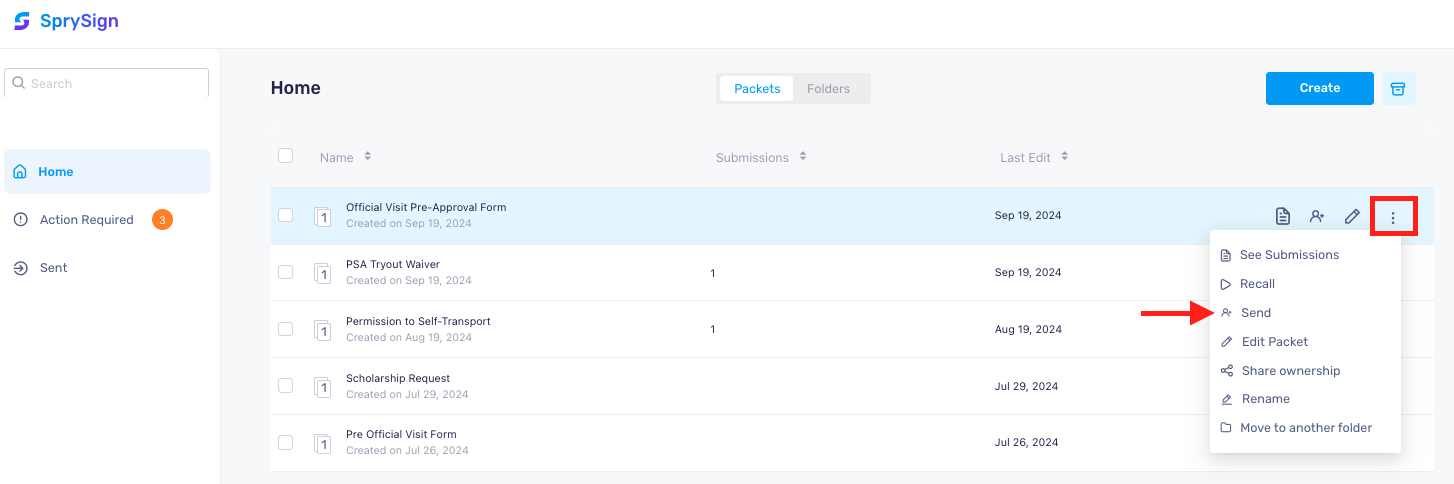This screenshot has width=1454, height=484.
Task: Click the Action Required alert icon
Action: 21,220
